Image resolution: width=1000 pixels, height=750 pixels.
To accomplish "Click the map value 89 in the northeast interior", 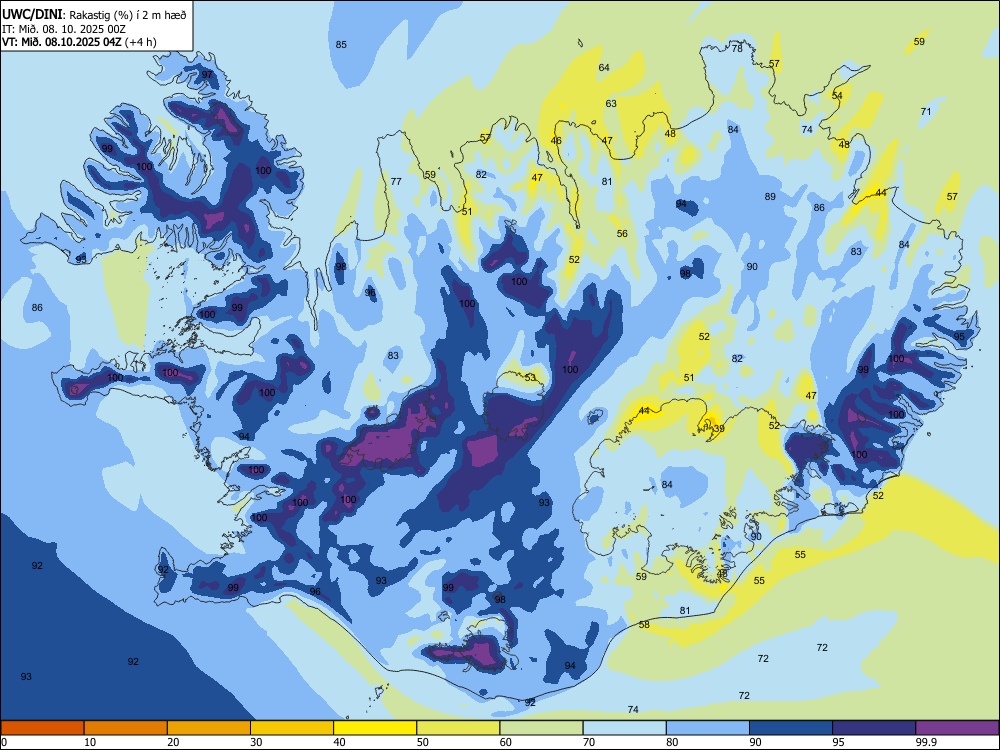I will tap(770, 196).
